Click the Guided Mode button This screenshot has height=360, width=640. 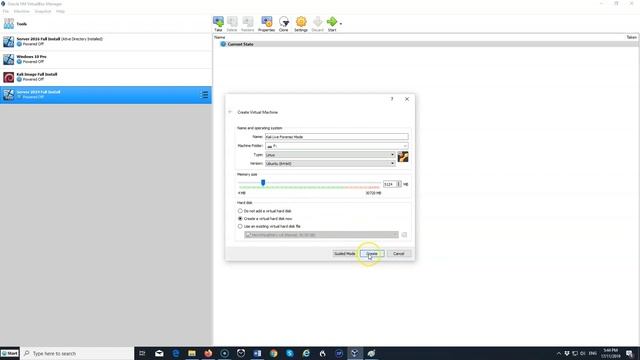[344, 253]
